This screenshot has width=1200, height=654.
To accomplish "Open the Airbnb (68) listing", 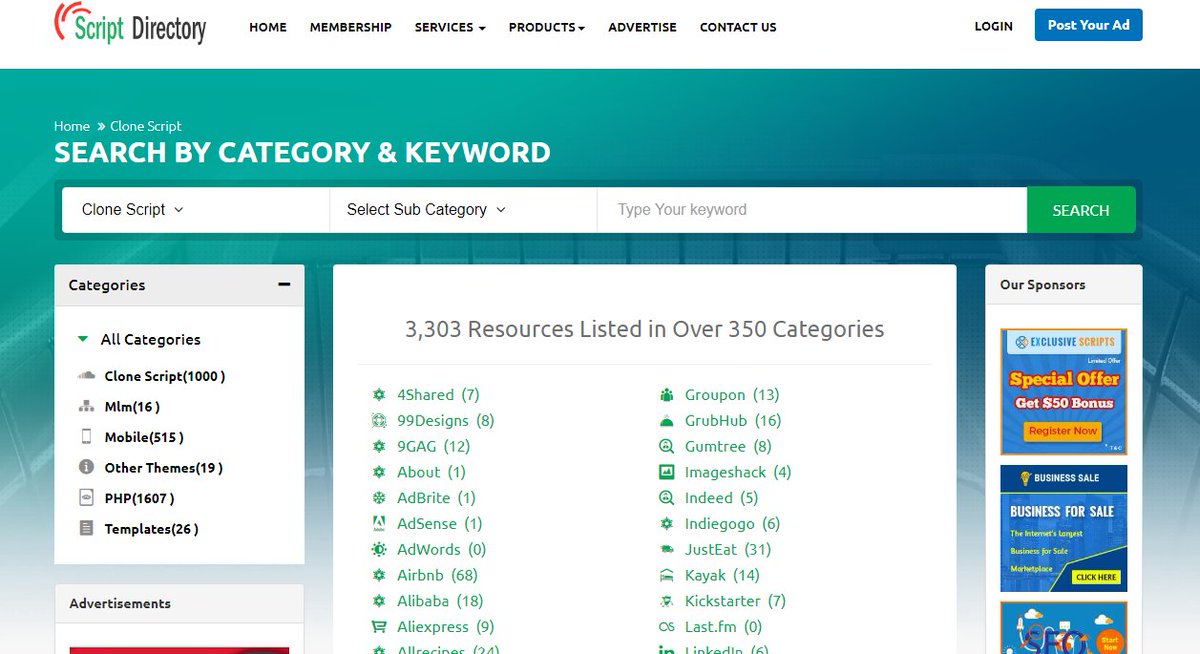I will (437, 576).
